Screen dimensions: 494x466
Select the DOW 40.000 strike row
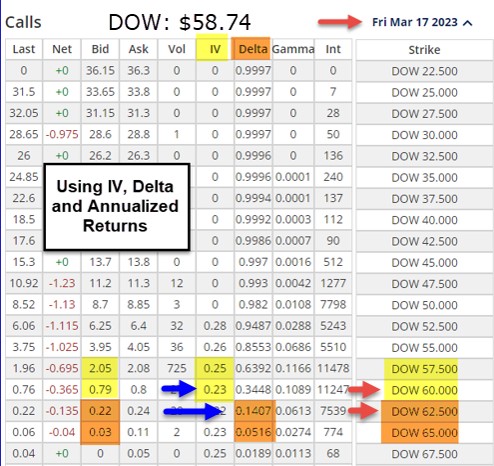pyautogui.click(x=424, y=220)
